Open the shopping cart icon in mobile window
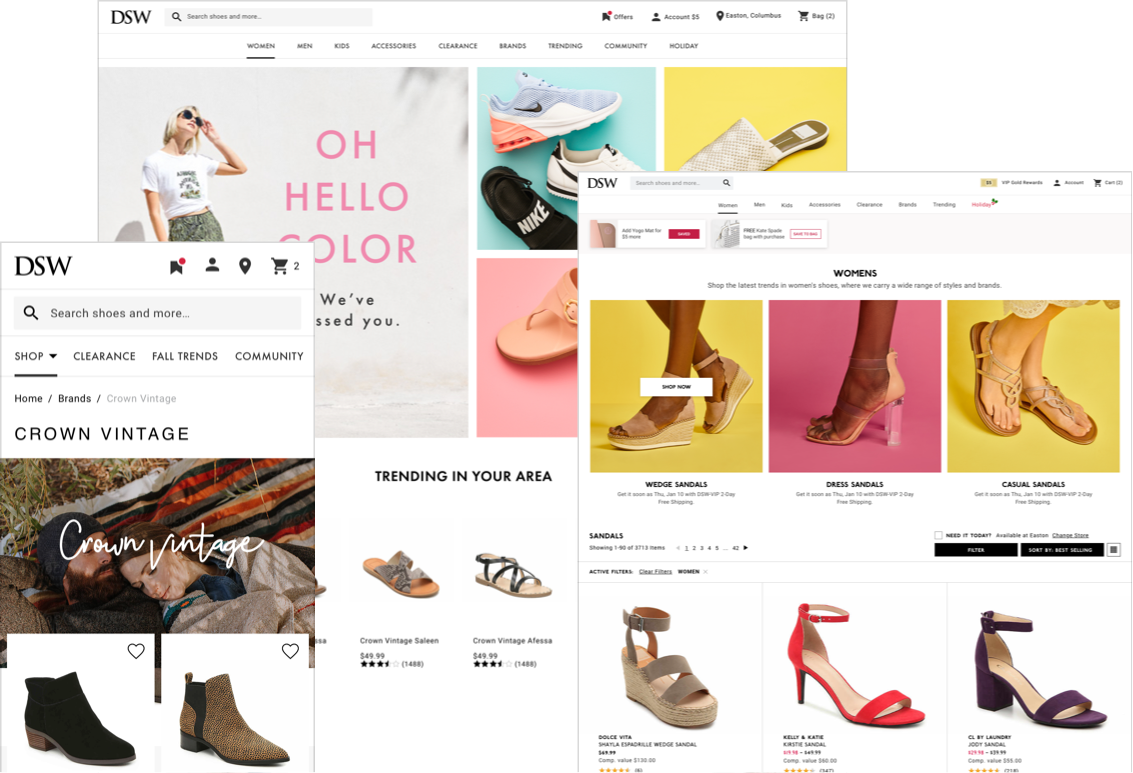This screenshot has height=773, width=1133. [x=279, y=266]
